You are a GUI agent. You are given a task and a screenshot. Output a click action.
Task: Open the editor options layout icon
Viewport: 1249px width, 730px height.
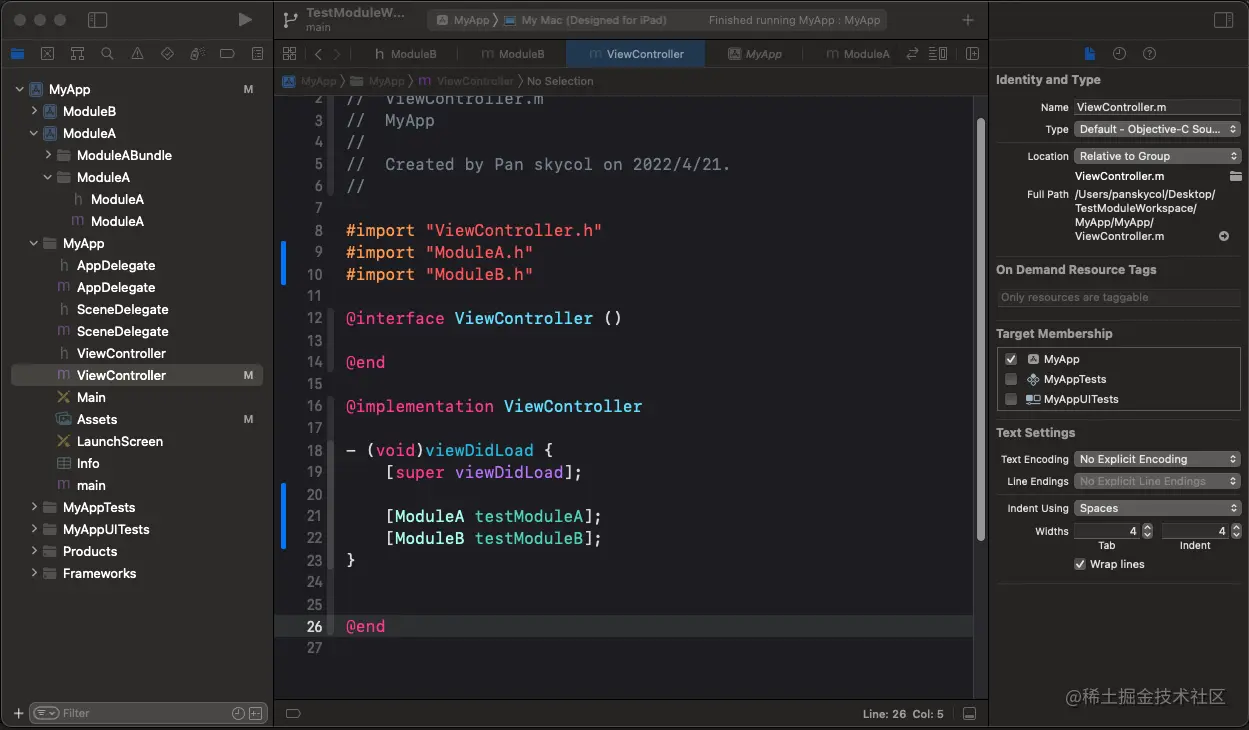[938, 54]
